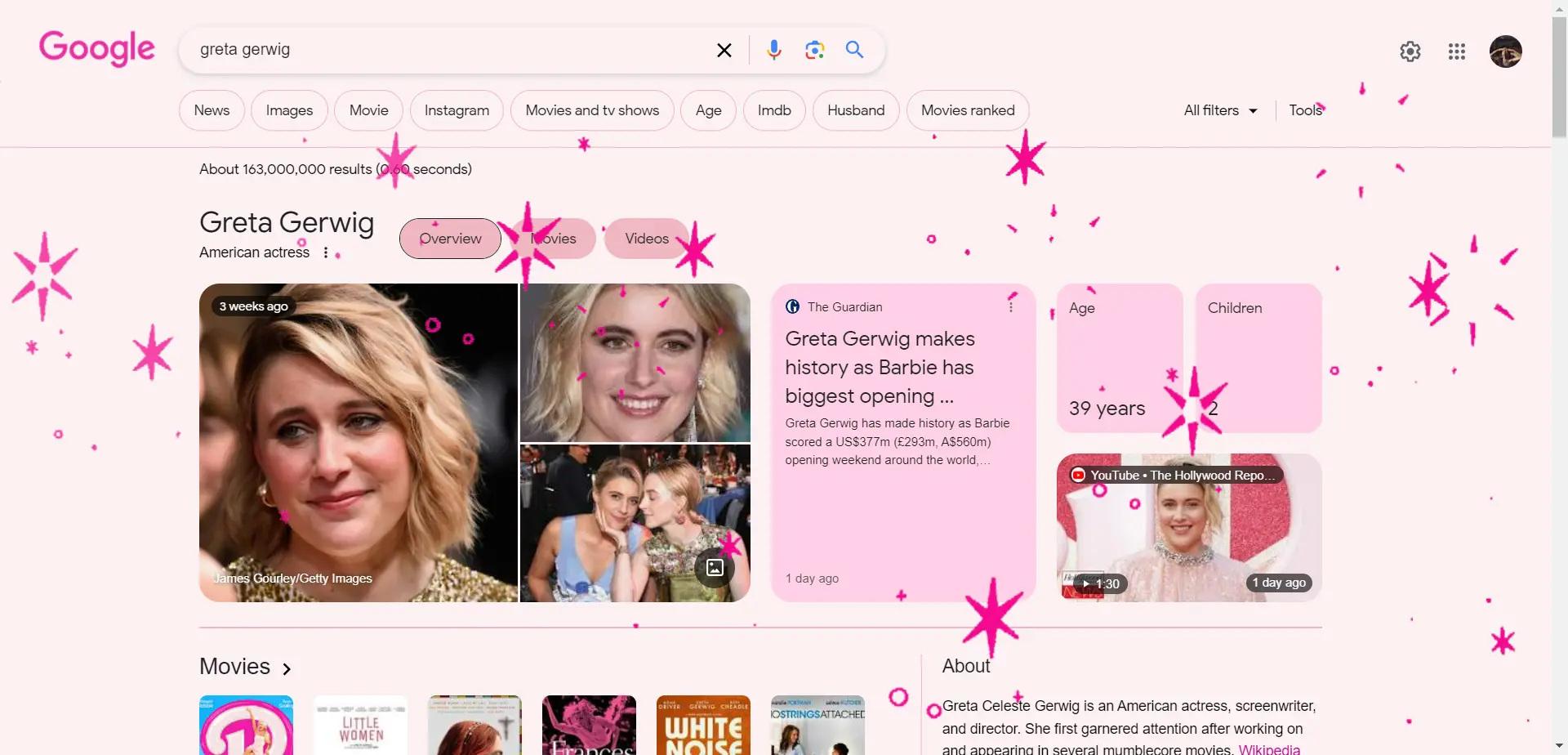Switch to the Overview tab
The image size is (1568, 755).
click(450, 239)
